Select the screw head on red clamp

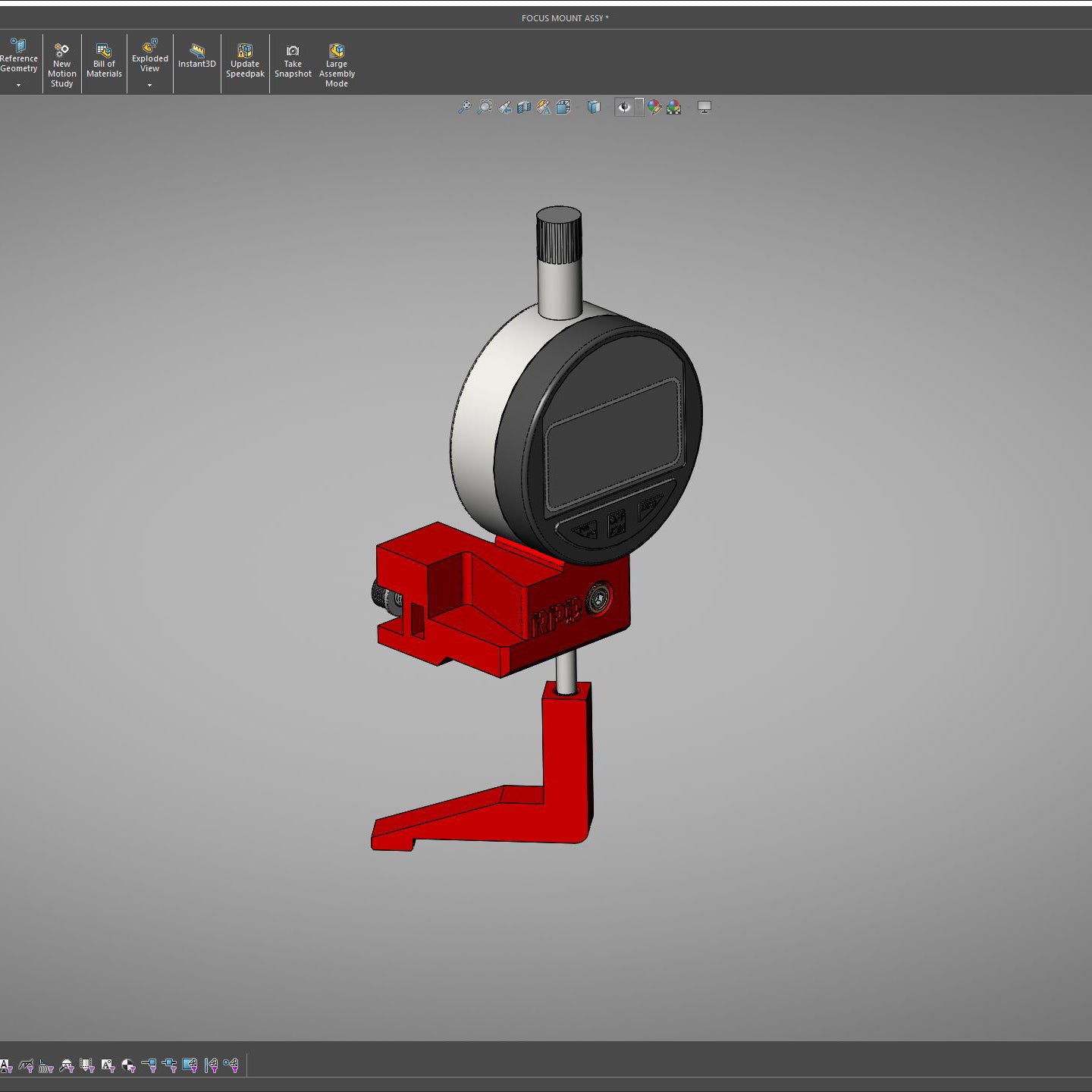pos(600,598)
